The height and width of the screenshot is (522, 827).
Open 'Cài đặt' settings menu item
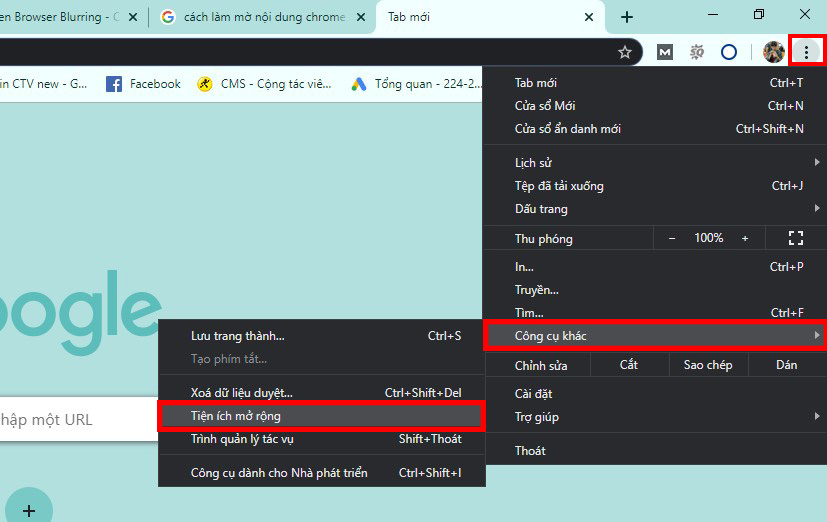pyautogui.click(x=655, y=394)
